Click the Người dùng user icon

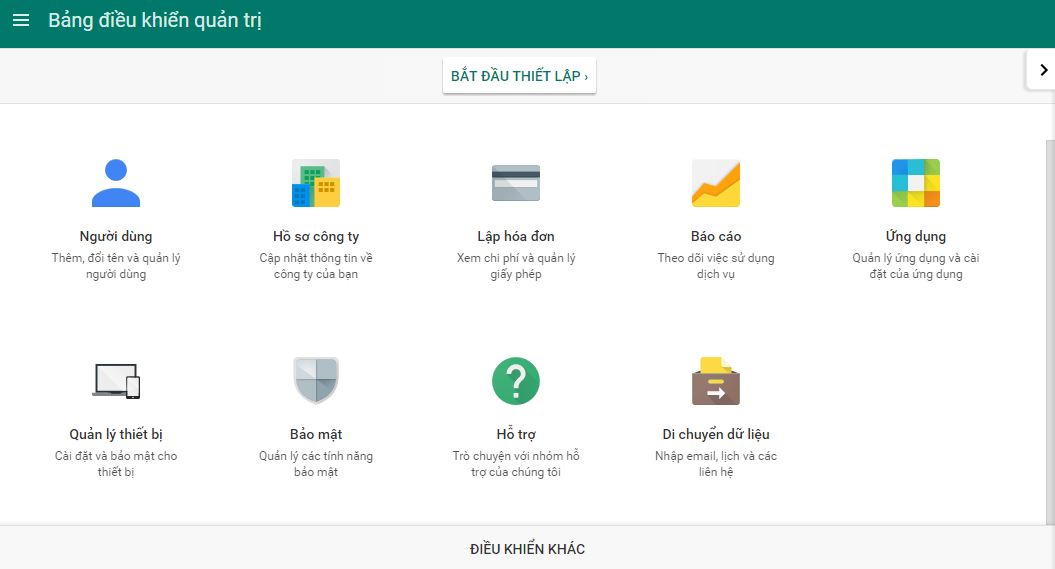click(116, 183)
